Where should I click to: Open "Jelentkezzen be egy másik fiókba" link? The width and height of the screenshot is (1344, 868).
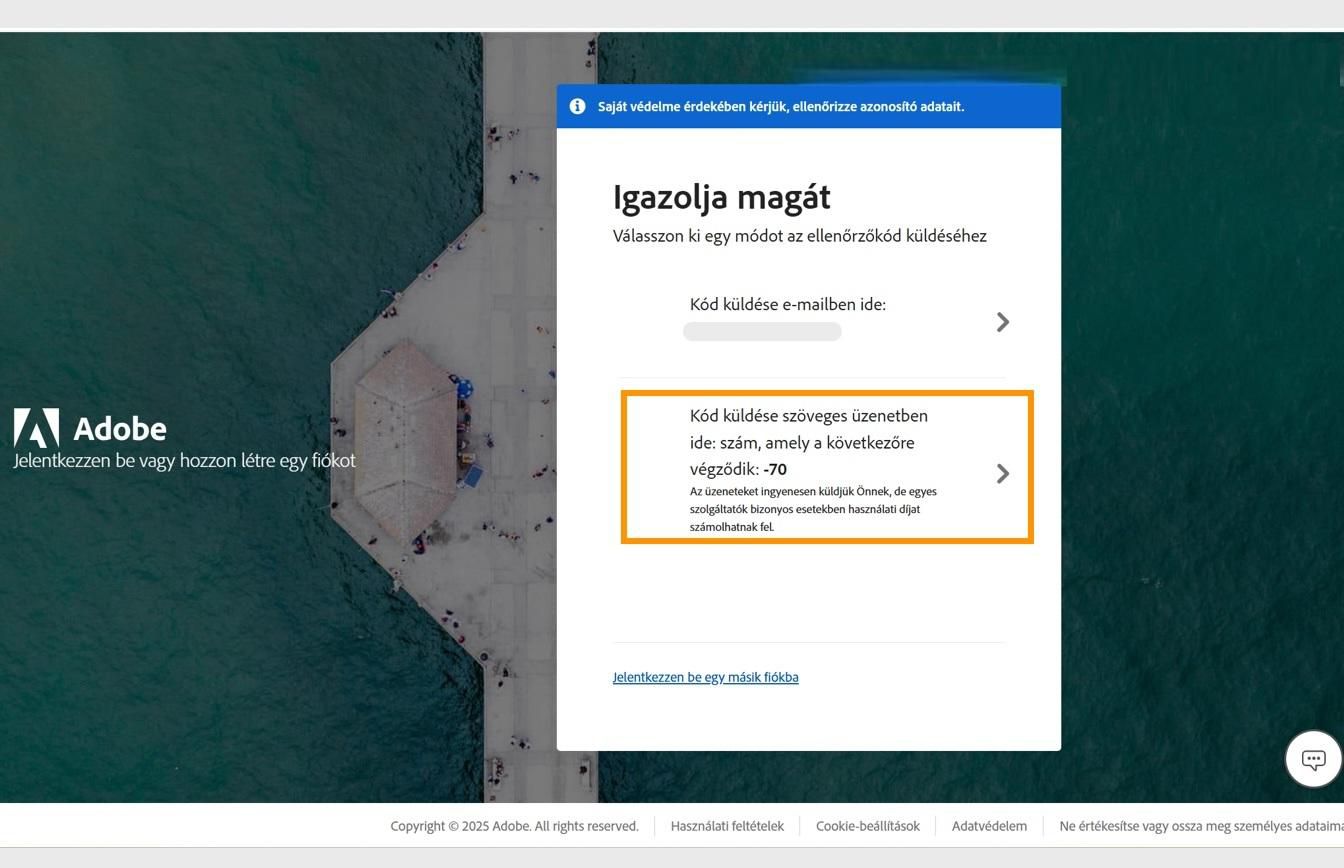pyautogui.click(x=705, y=677)
